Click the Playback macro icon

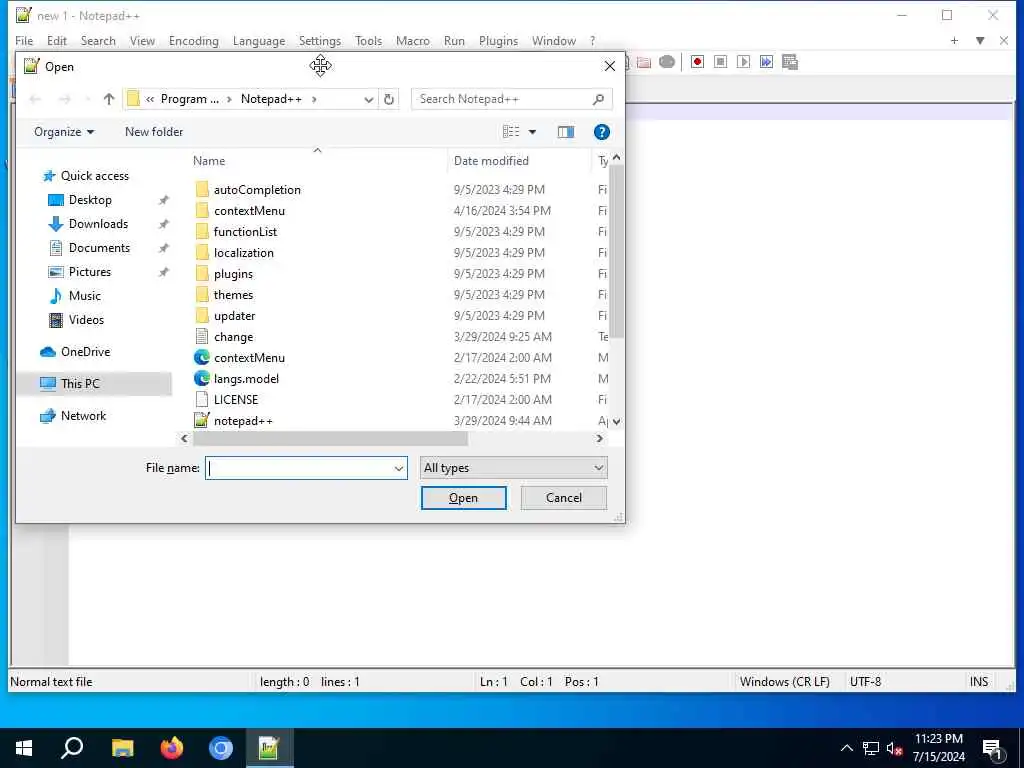pyautogui.click(x=743, y=62)
